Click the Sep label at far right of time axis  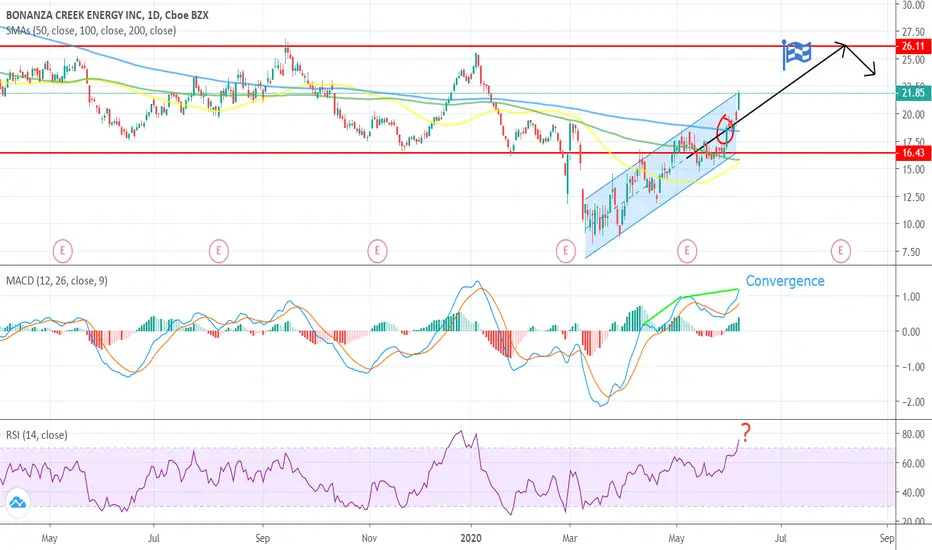pyautogui.click(x=887, y=538)
